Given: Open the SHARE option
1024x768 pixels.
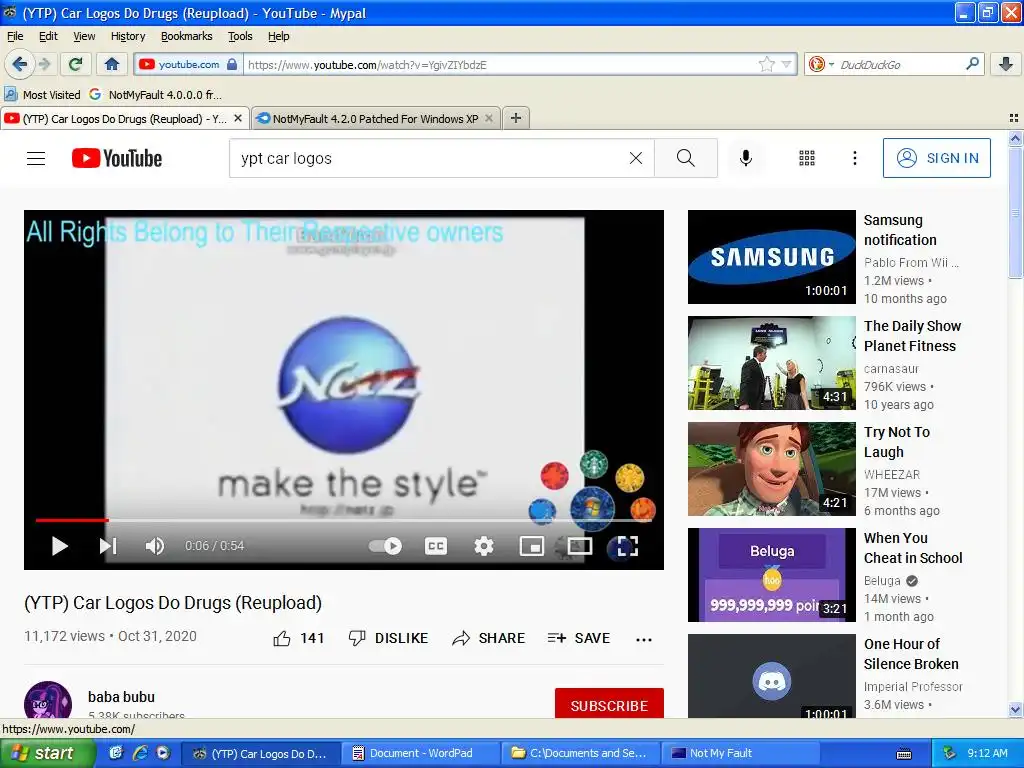Looking at the screenshot, I should click(x=488, y=638).
